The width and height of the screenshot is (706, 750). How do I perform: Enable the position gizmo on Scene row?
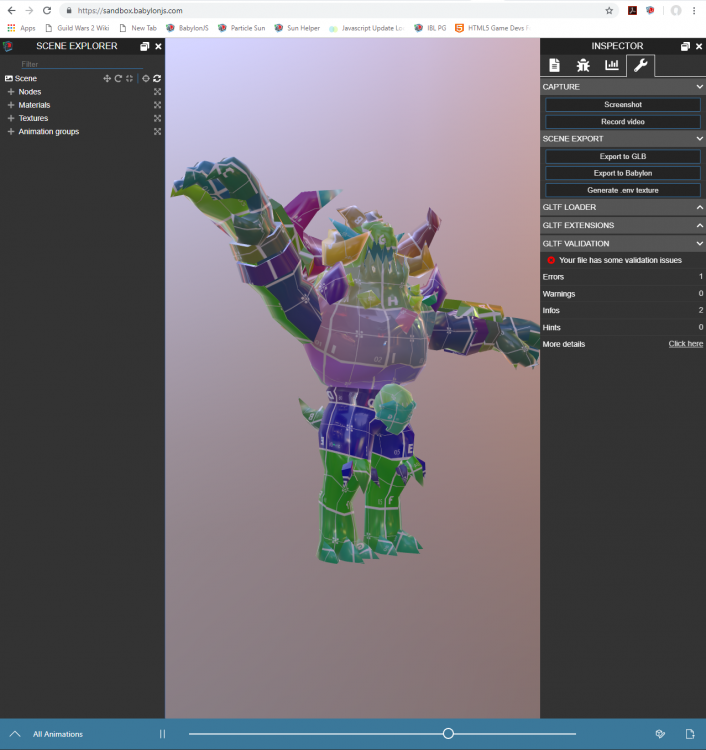point(107,78)
